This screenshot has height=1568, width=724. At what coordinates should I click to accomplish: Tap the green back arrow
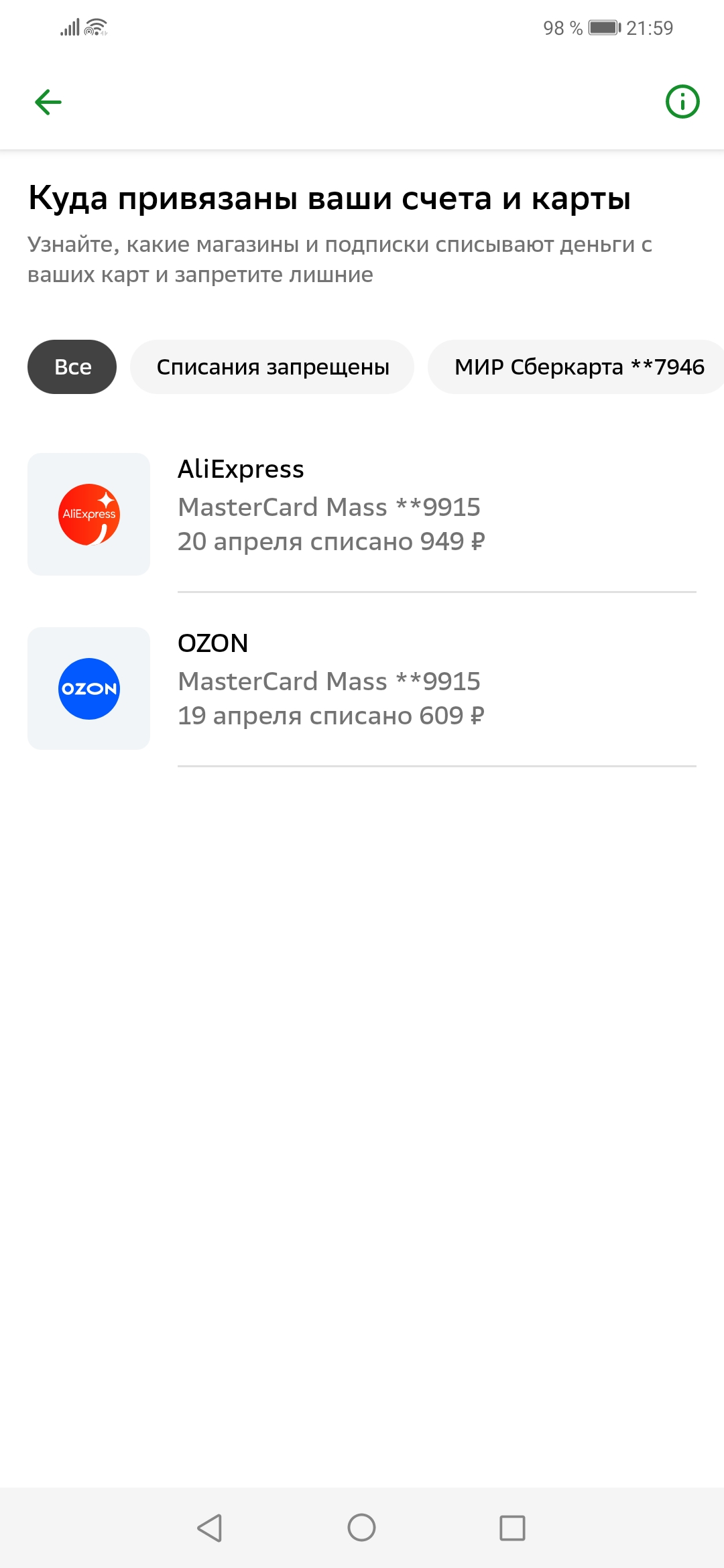coord(48,103)
